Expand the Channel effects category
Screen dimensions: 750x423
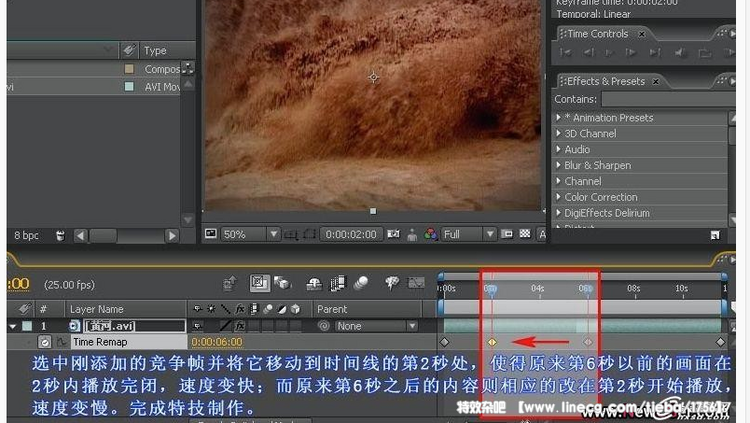tap(558, 181)
